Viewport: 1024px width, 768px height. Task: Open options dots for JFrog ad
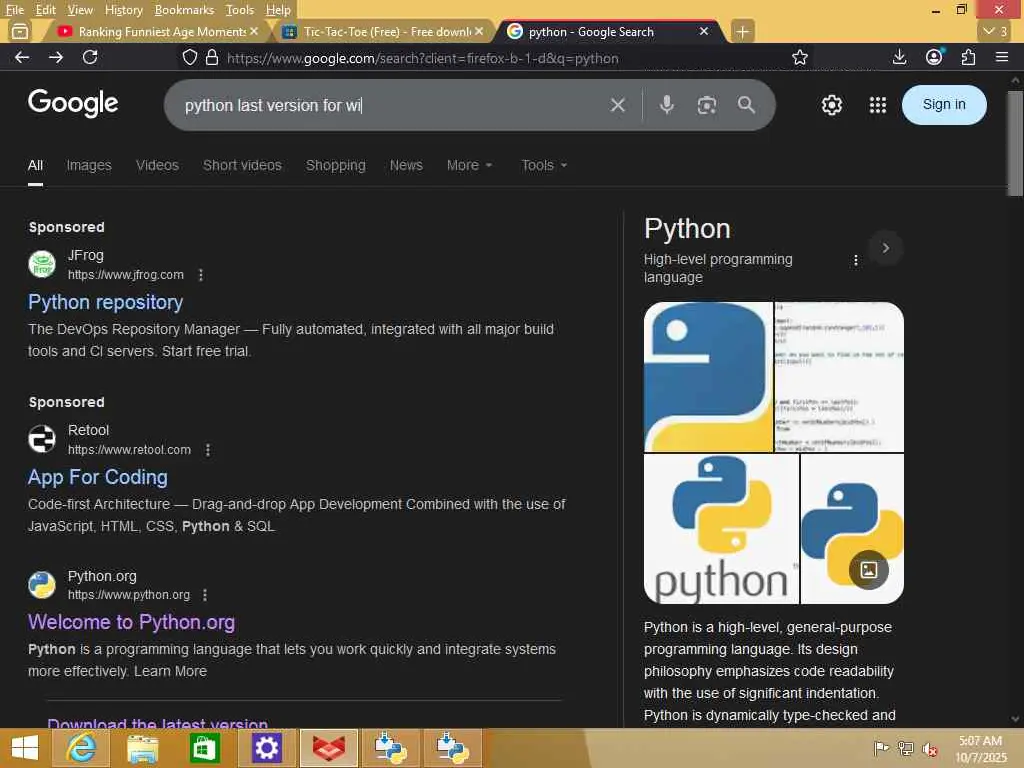(x=200, y=275)
